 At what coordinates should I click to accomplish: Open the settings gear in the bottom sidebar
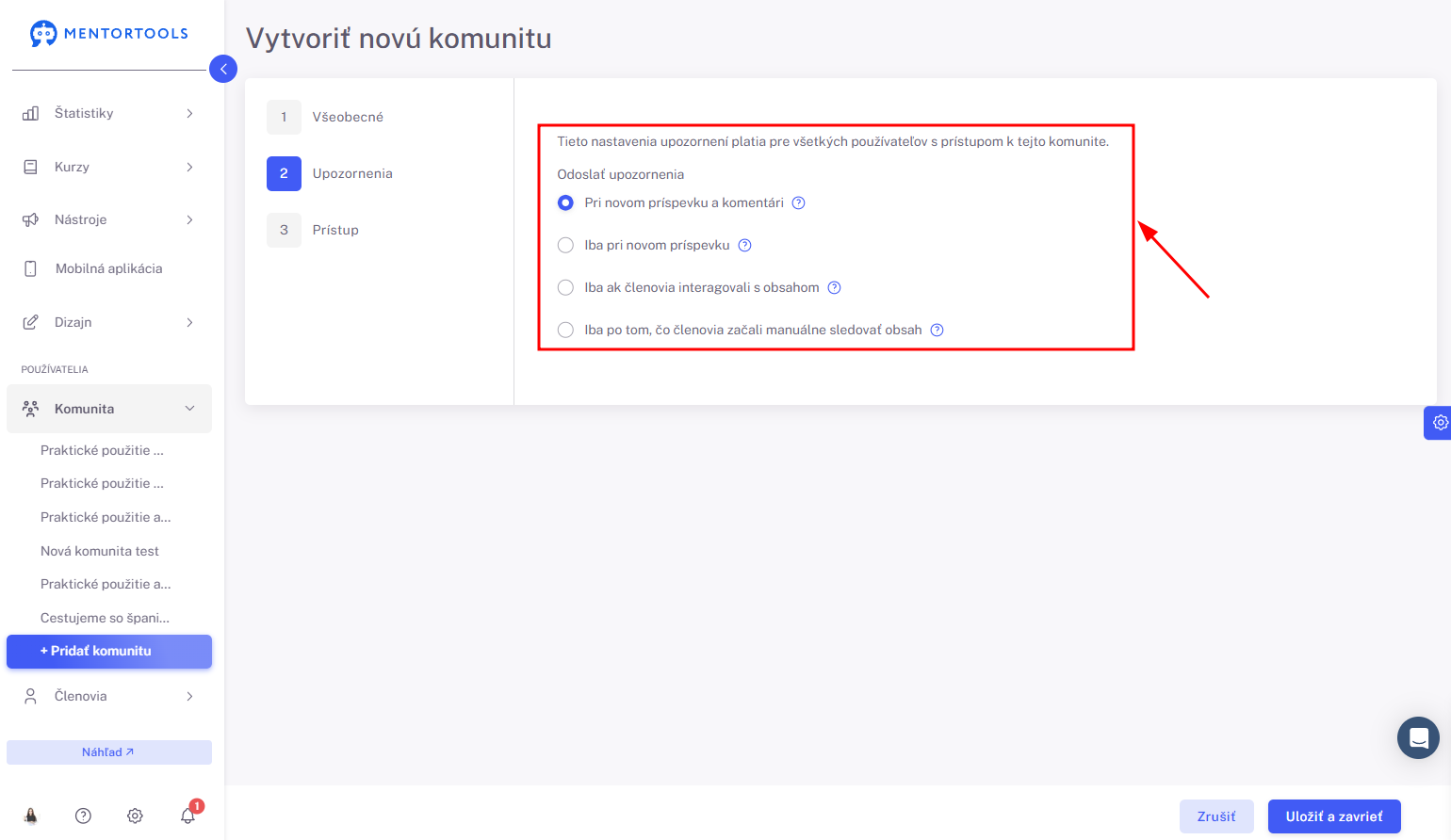click(x=135, y=816)
